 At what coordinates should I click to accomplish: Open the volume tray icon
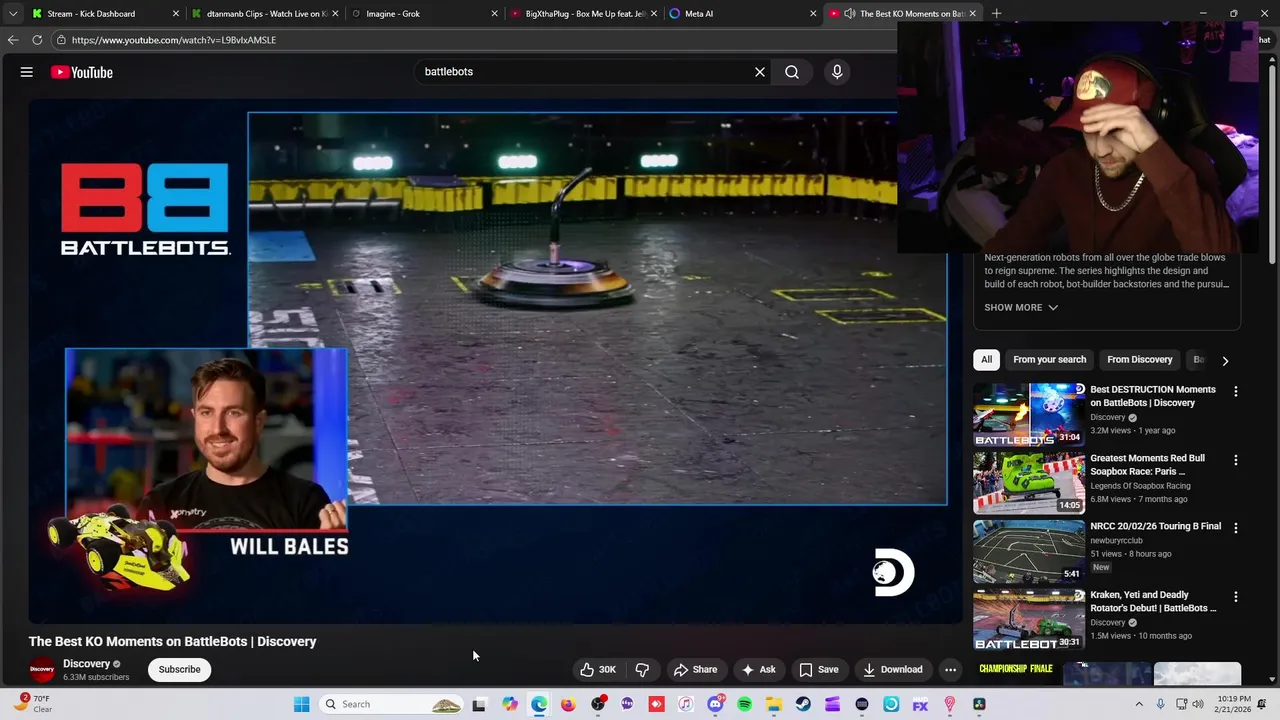click(x=1198, y=704)
